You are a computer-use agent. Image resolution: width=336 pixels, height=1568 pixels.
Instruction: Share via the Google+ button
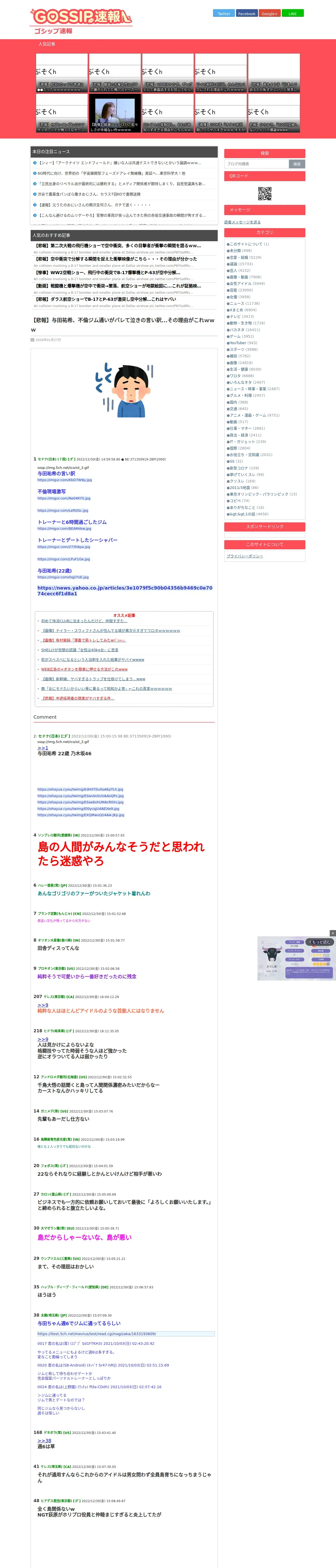coord(270,13)
